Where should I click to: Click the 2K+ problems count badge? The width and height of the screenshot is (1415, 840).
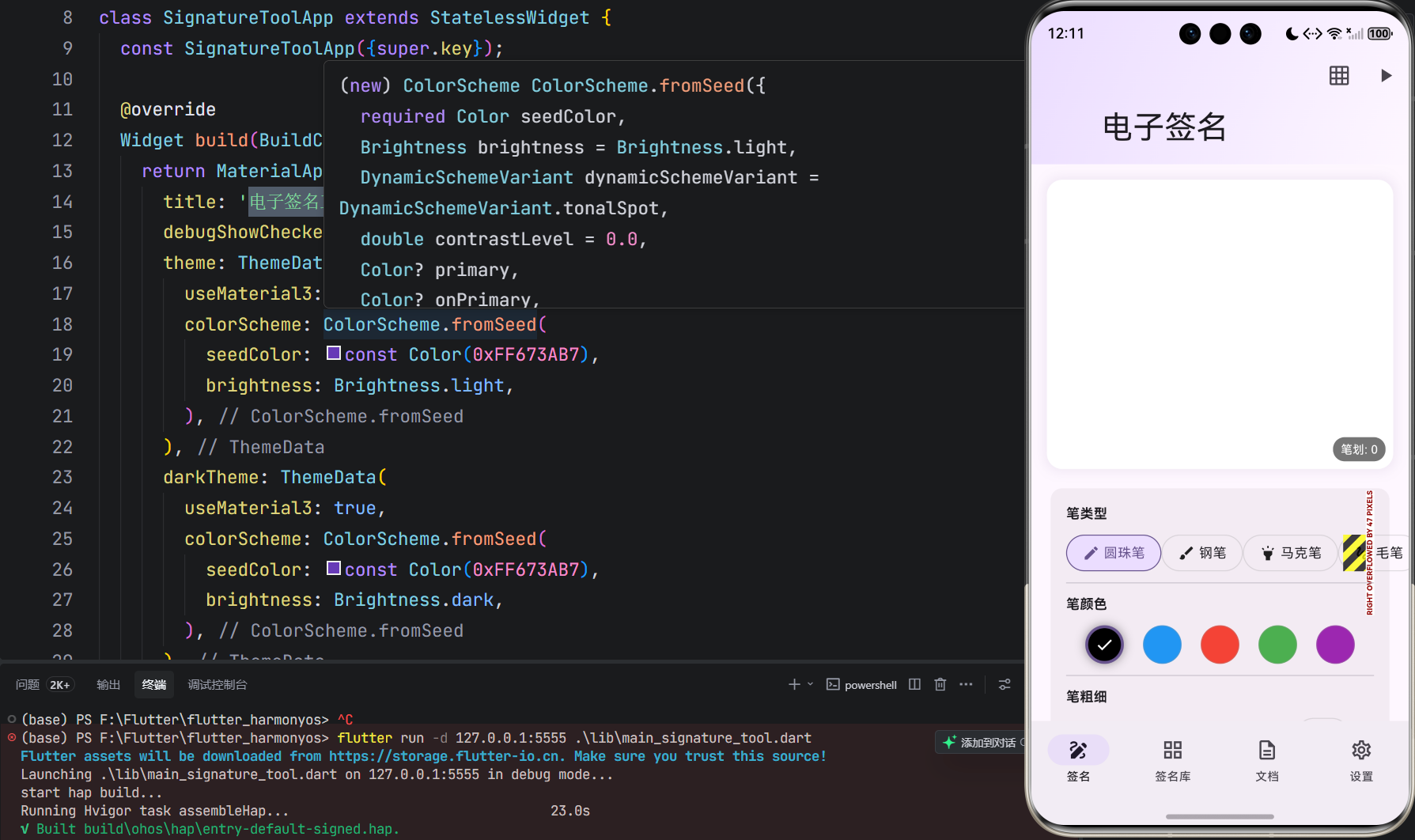click(x=60, y=685)
